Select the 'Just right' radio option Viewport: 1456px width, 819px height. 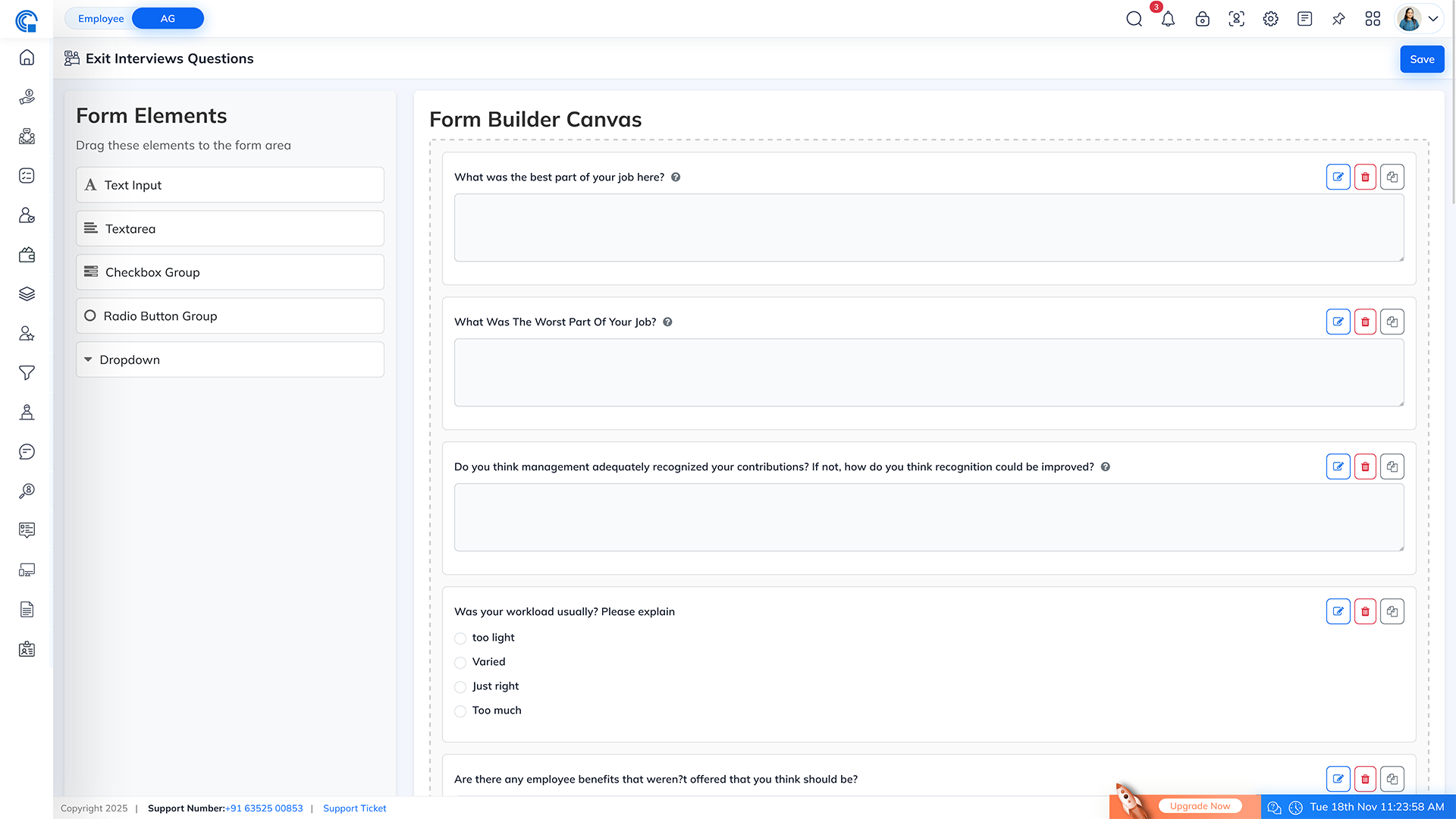pos(460,686)
